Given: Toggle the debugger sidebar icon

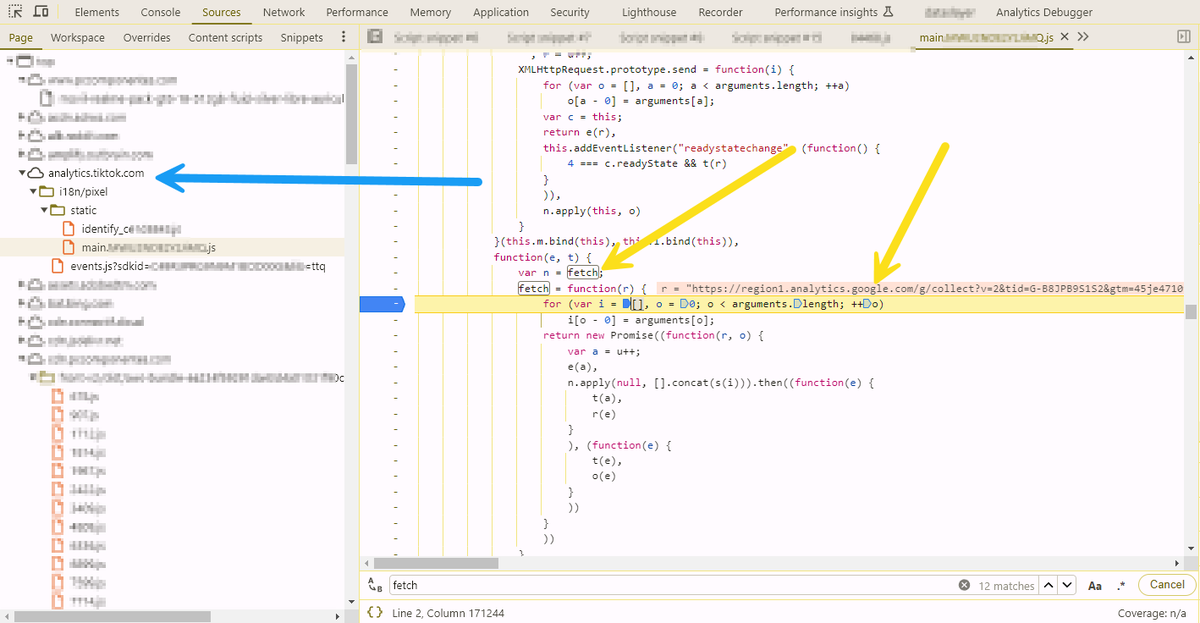Looking at the screenshot, I should (x=1184, y=37).
